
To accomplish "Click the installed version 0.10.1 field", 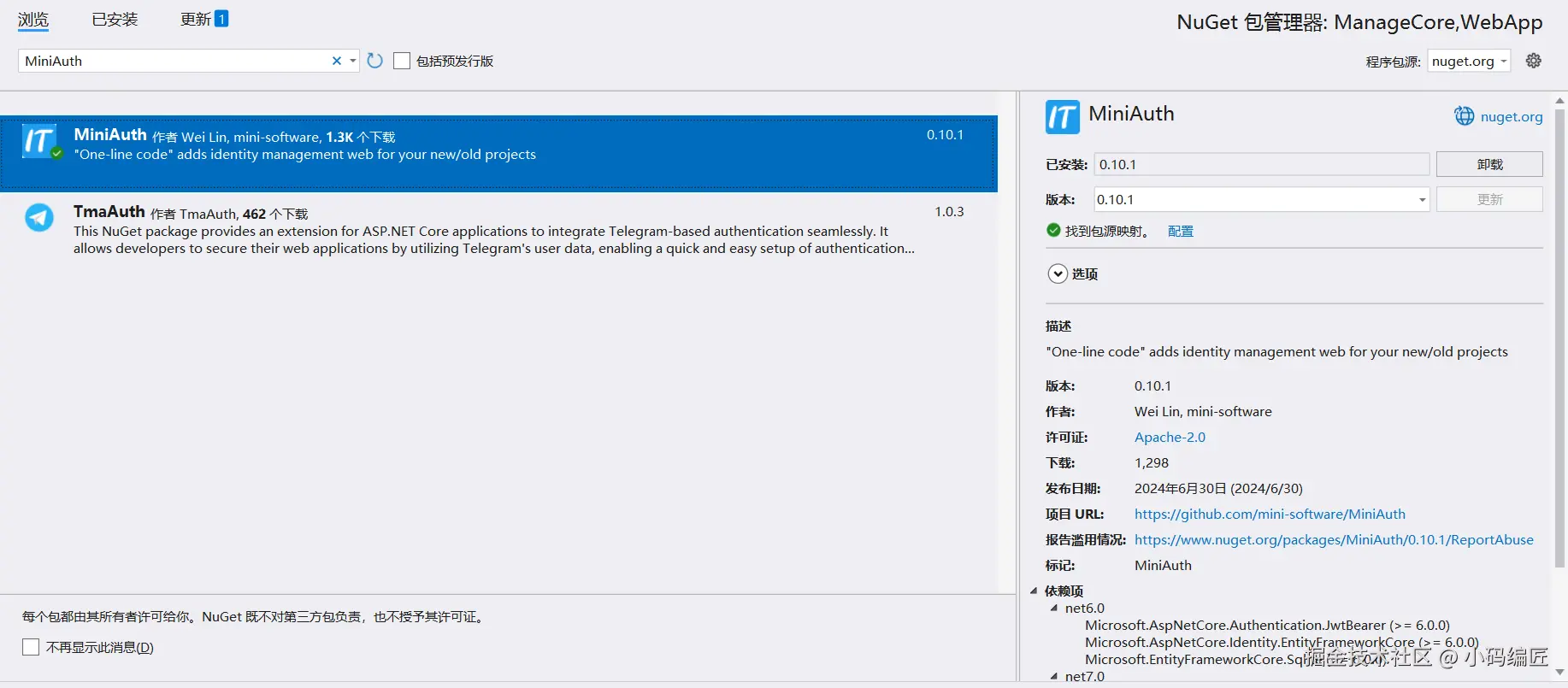I will click(x=1262, y=164).
